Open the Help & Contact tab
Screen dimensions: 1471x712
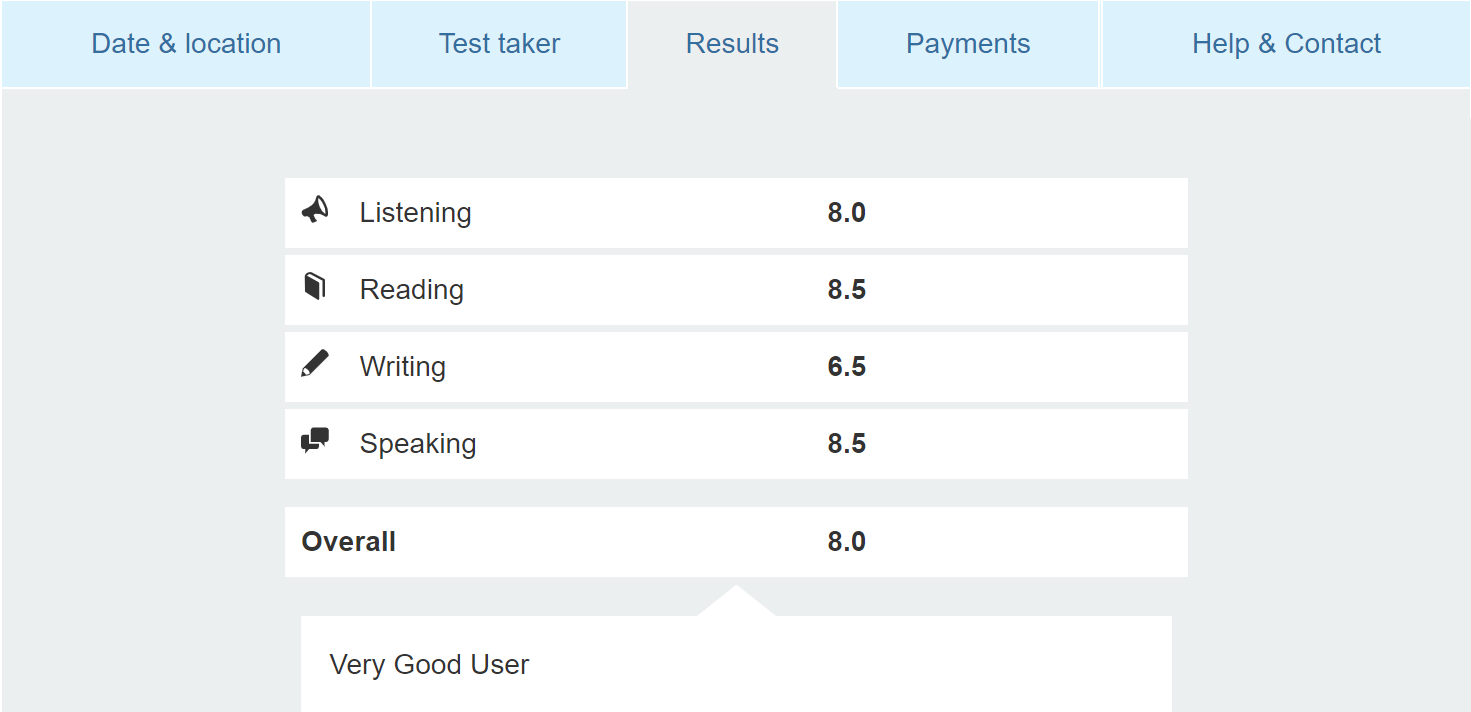coord(1286,44)
